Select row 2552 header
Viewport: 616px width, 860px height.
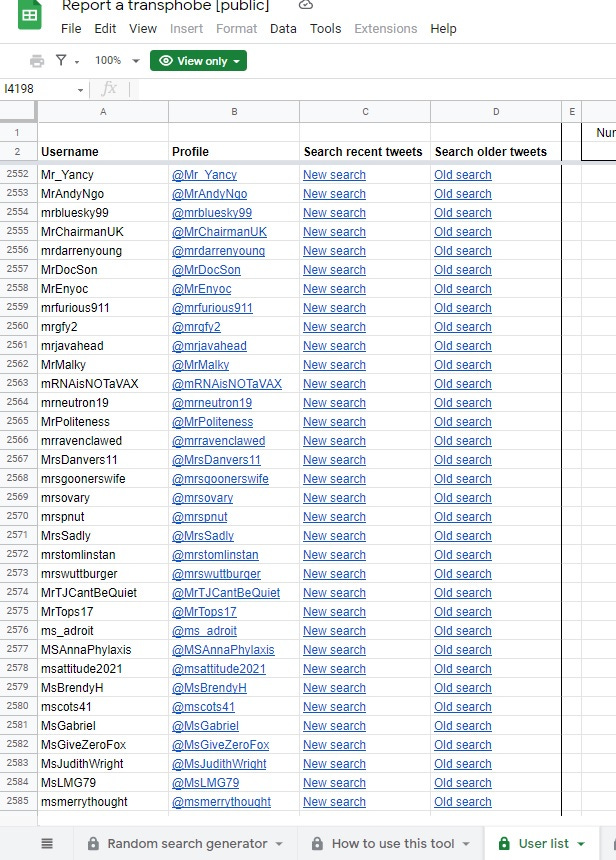click(18, 174)
